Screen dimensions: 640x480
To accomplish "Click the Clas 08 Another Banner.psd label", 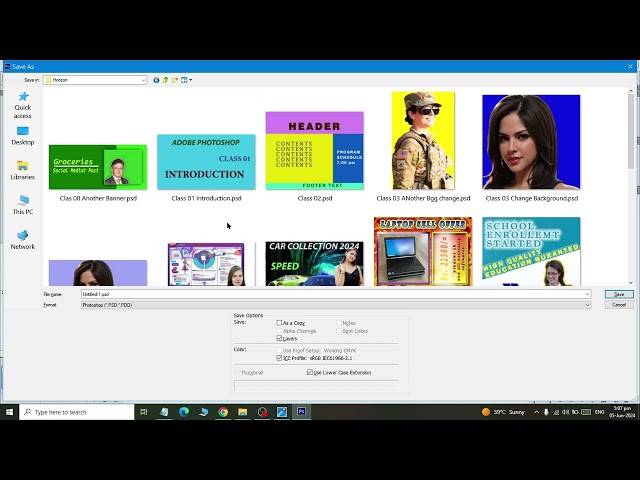I will (x=98, y=198).
